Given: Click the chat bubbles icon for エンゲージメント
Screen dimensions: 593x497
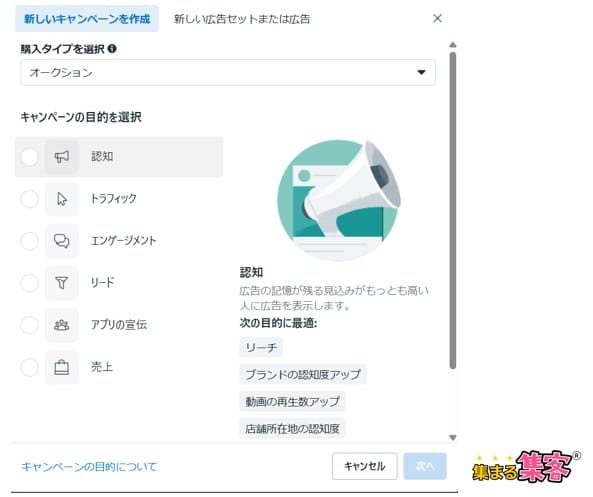Looking at the screenshot, I should tap(62, 241).
